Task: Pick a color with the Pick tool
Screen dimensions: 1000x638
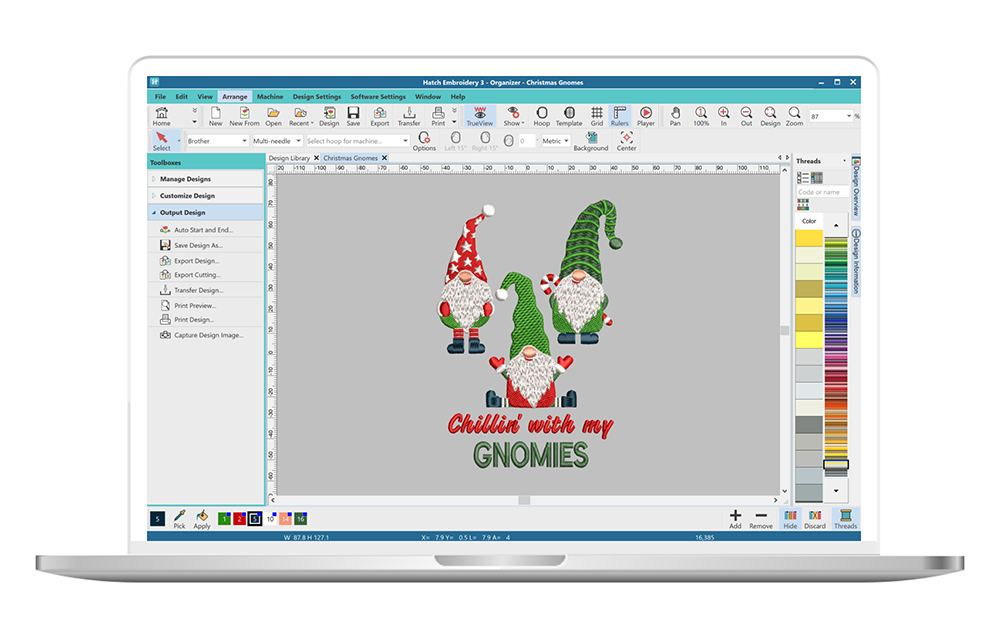Action: coord(180,518)
